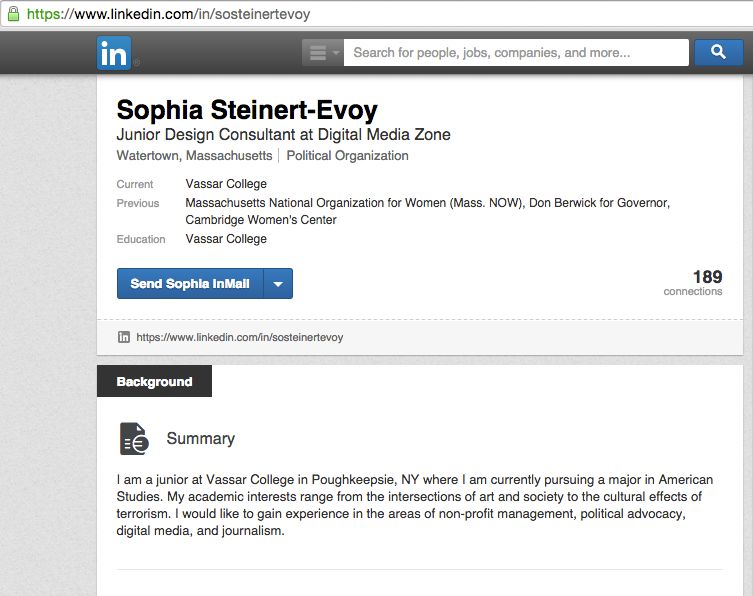
Task: Expand arrow next to Send Sophia InMail
Action: coord(278,284)
